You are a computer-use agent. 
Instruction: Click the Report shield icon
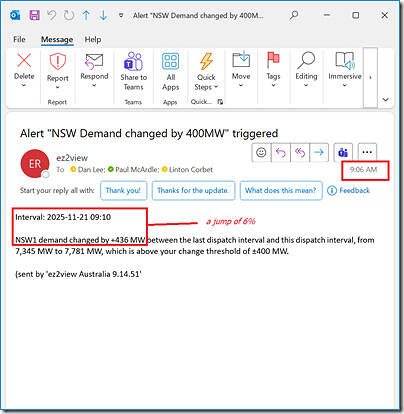[57, 61]
